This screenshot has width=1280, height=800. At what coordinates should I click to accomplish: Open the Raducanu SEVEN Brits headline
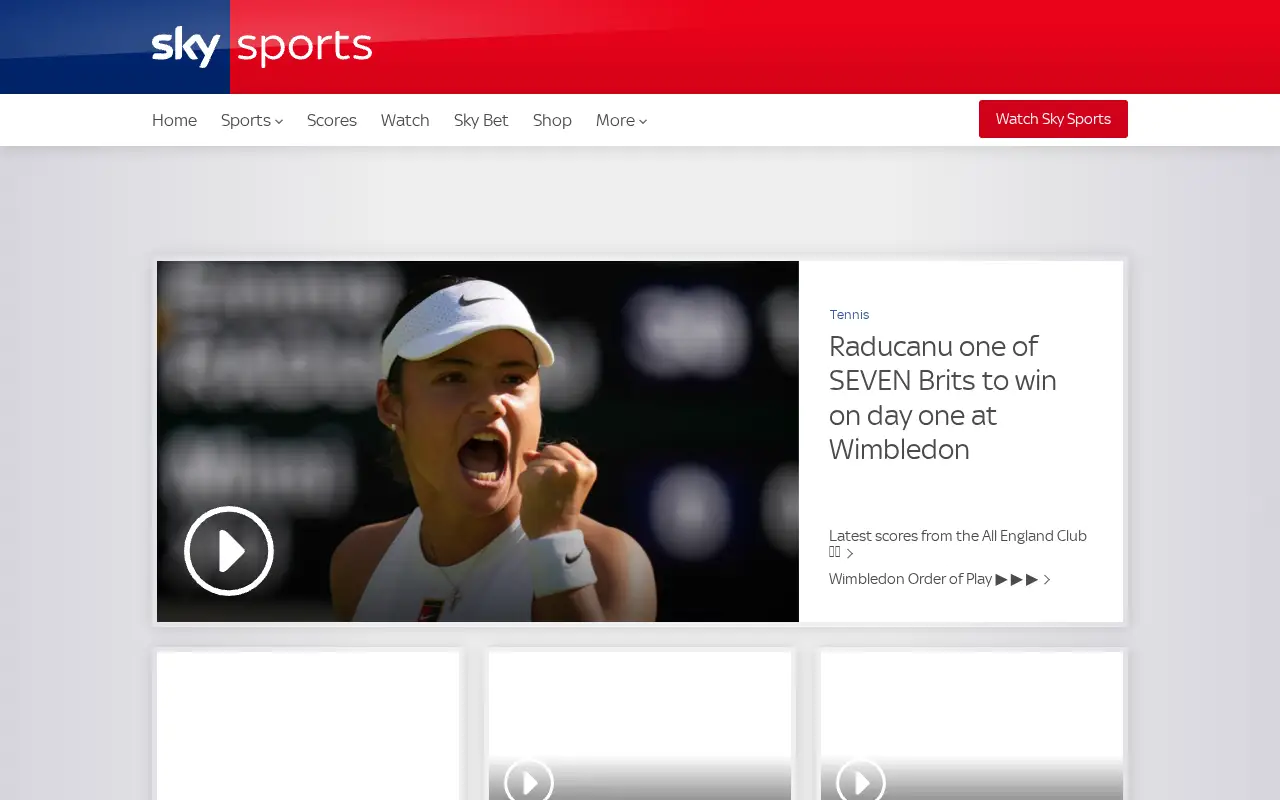click(x=943, y=398)
